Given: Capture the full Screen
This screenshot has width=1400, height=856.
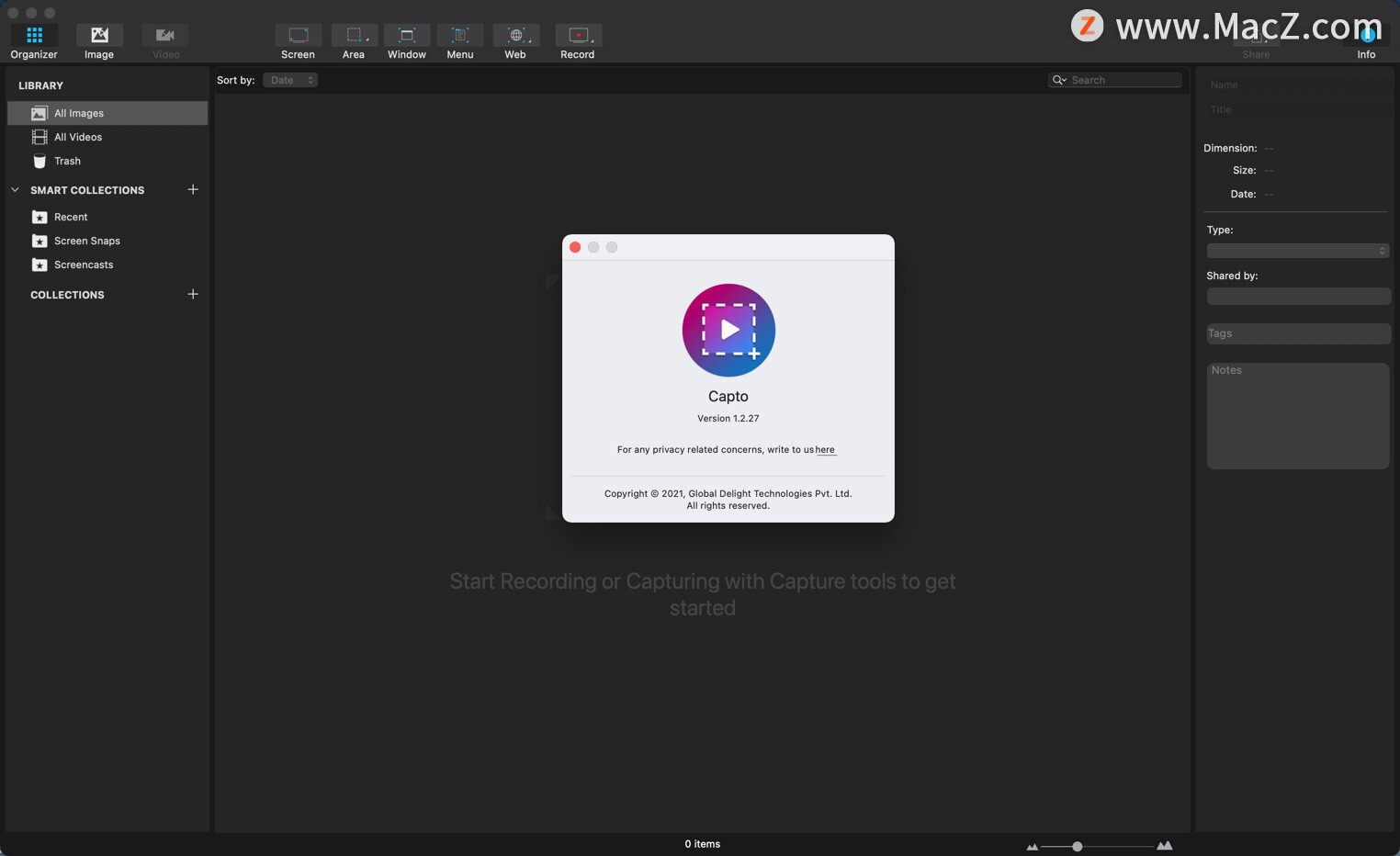Looking at the screenshot, I should click(298, 42).
